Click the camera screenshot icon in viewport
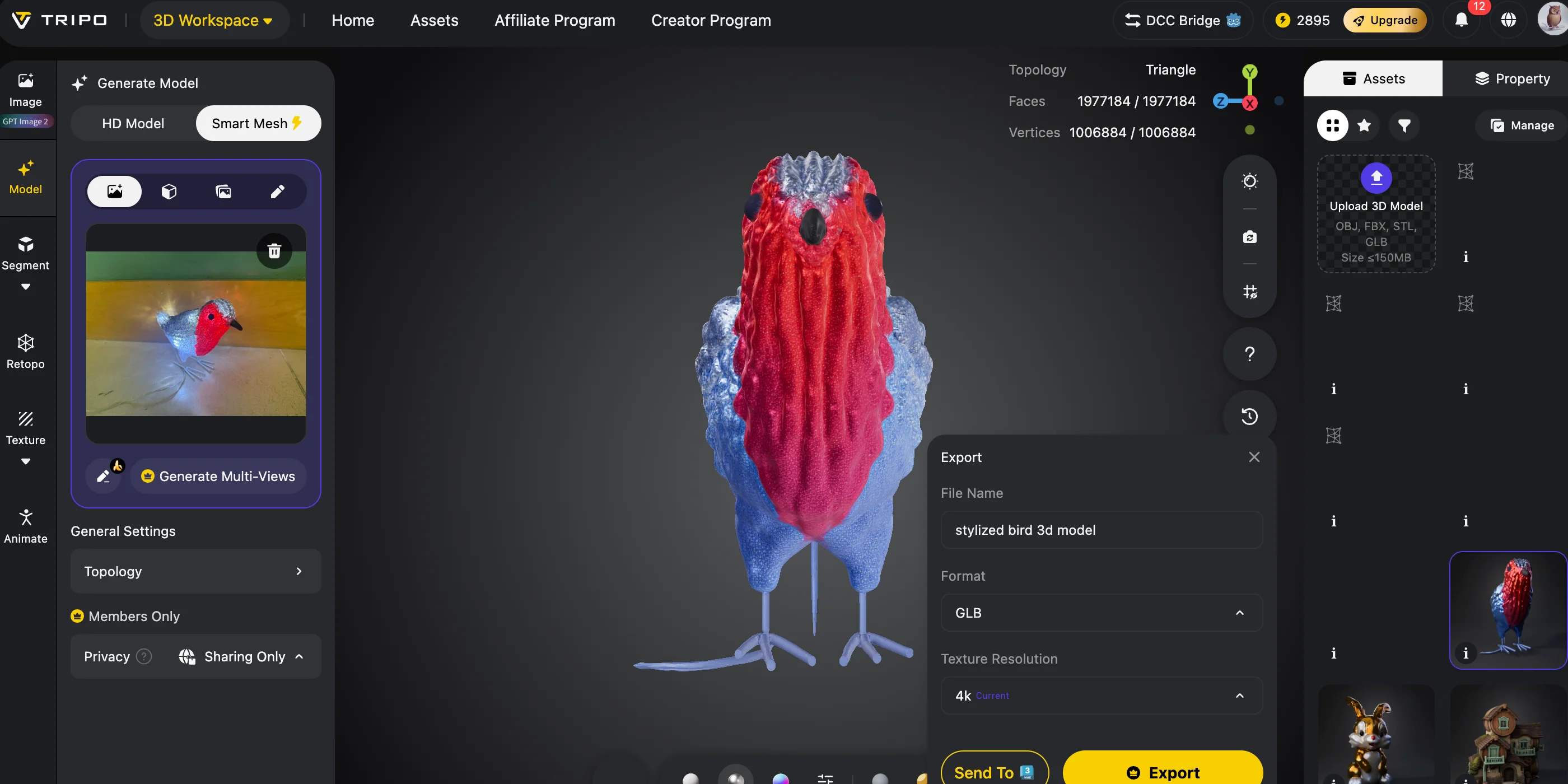Image resolution: width=1568 pixels, height=784 pixels. coord(1249,236)
